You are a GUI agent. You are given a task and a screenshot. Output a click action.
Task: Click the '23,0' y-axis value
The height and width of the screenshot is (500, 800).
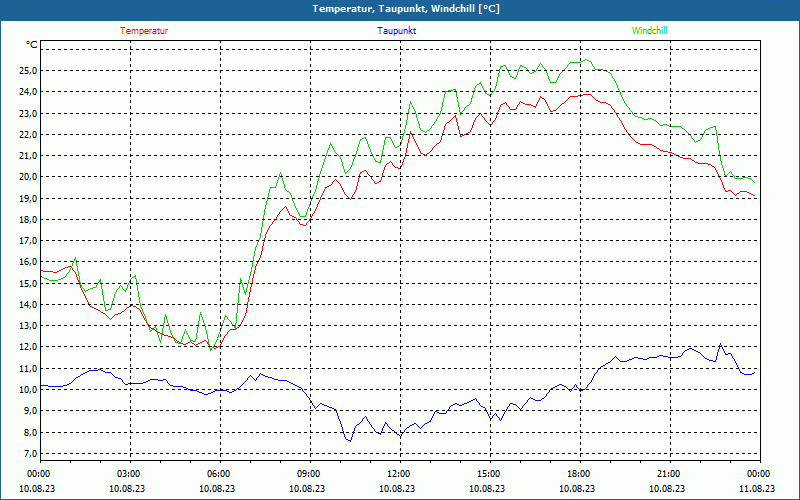tap(28, 113)
